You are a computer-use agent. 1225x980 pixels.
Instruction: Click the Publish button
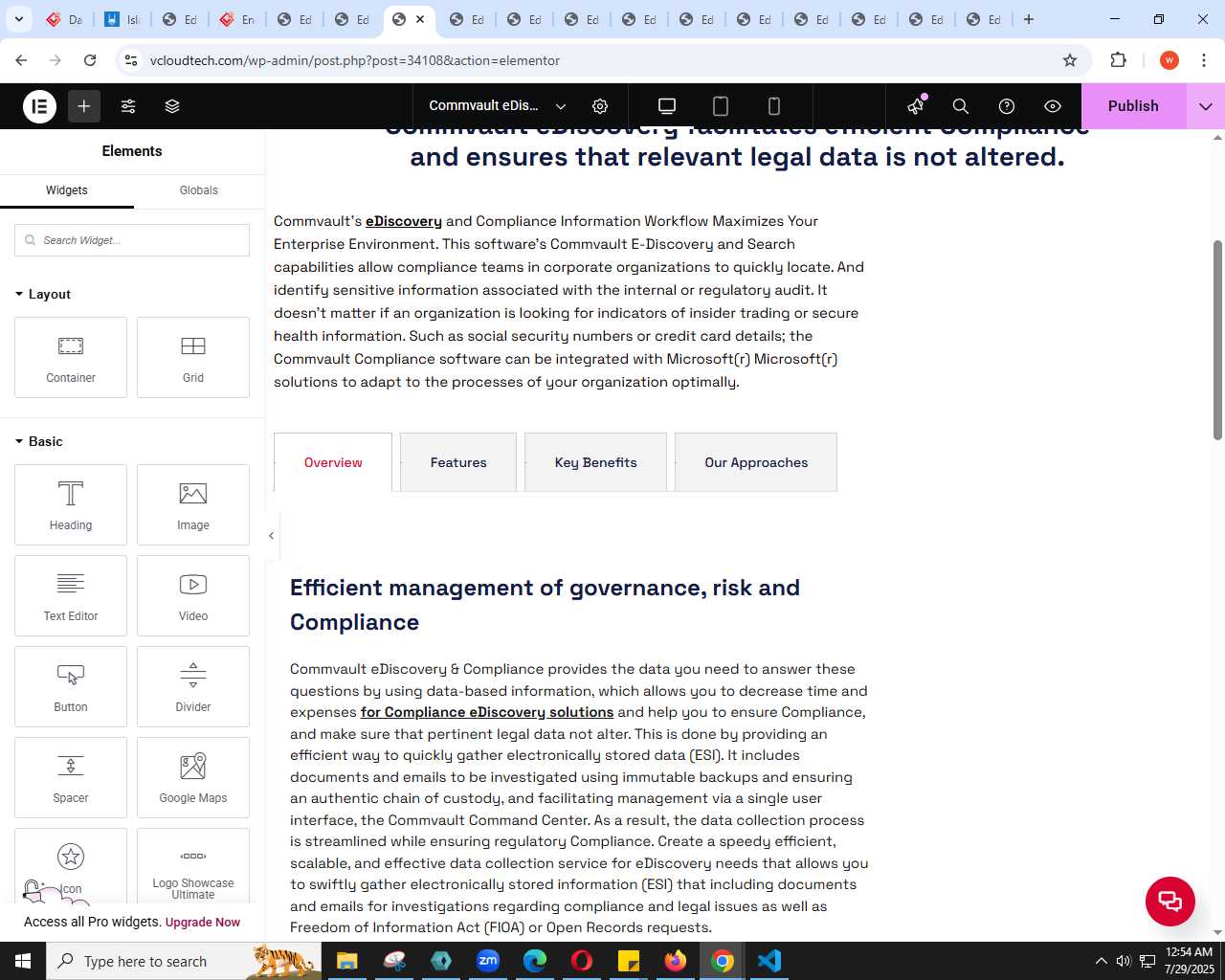coord(1133,106)
